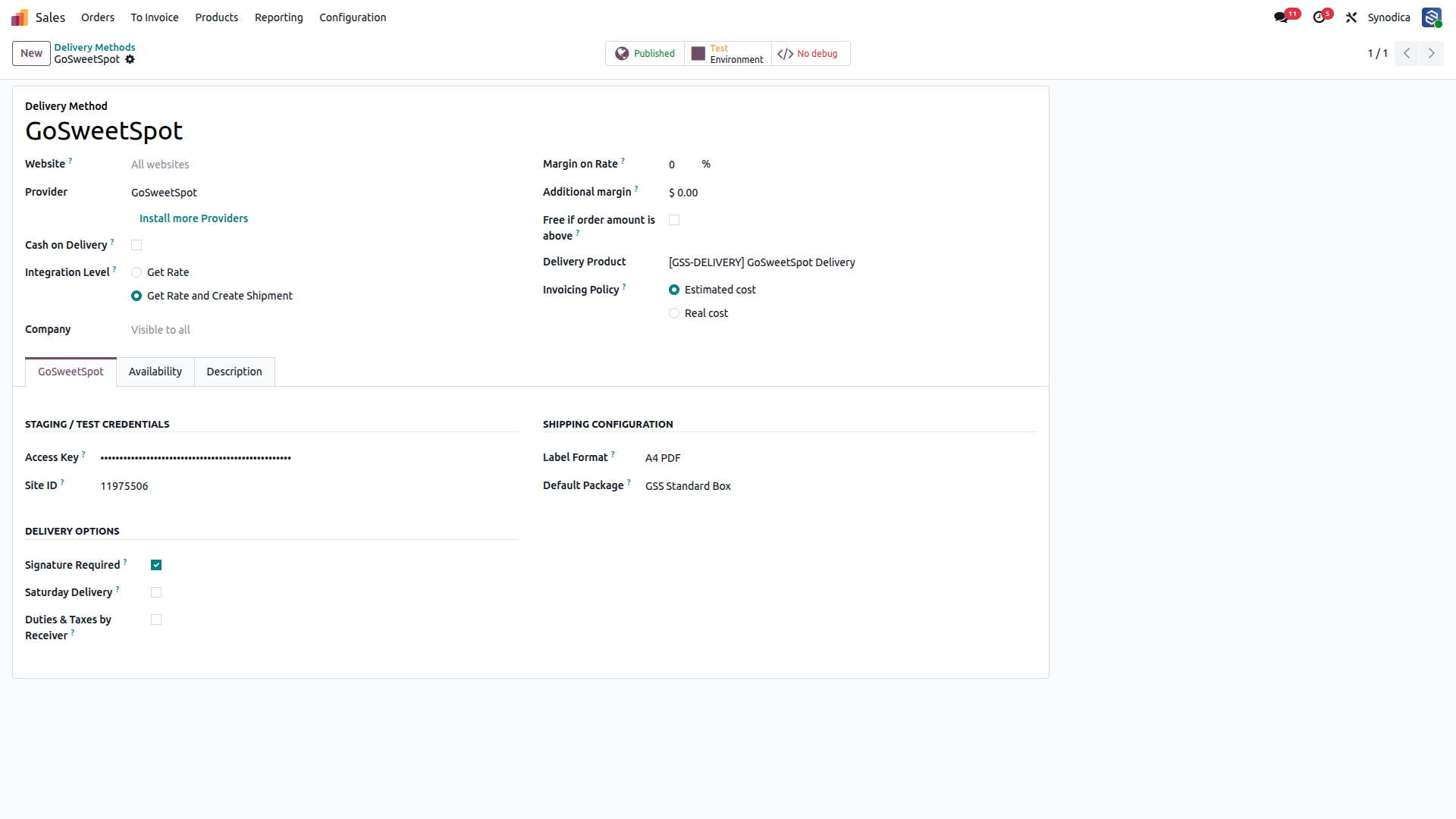The width and height of the screenshot is (1456, 819).
Task: Edit the GoSweetSpot delivery method name
Action: (x=104, y=131)
